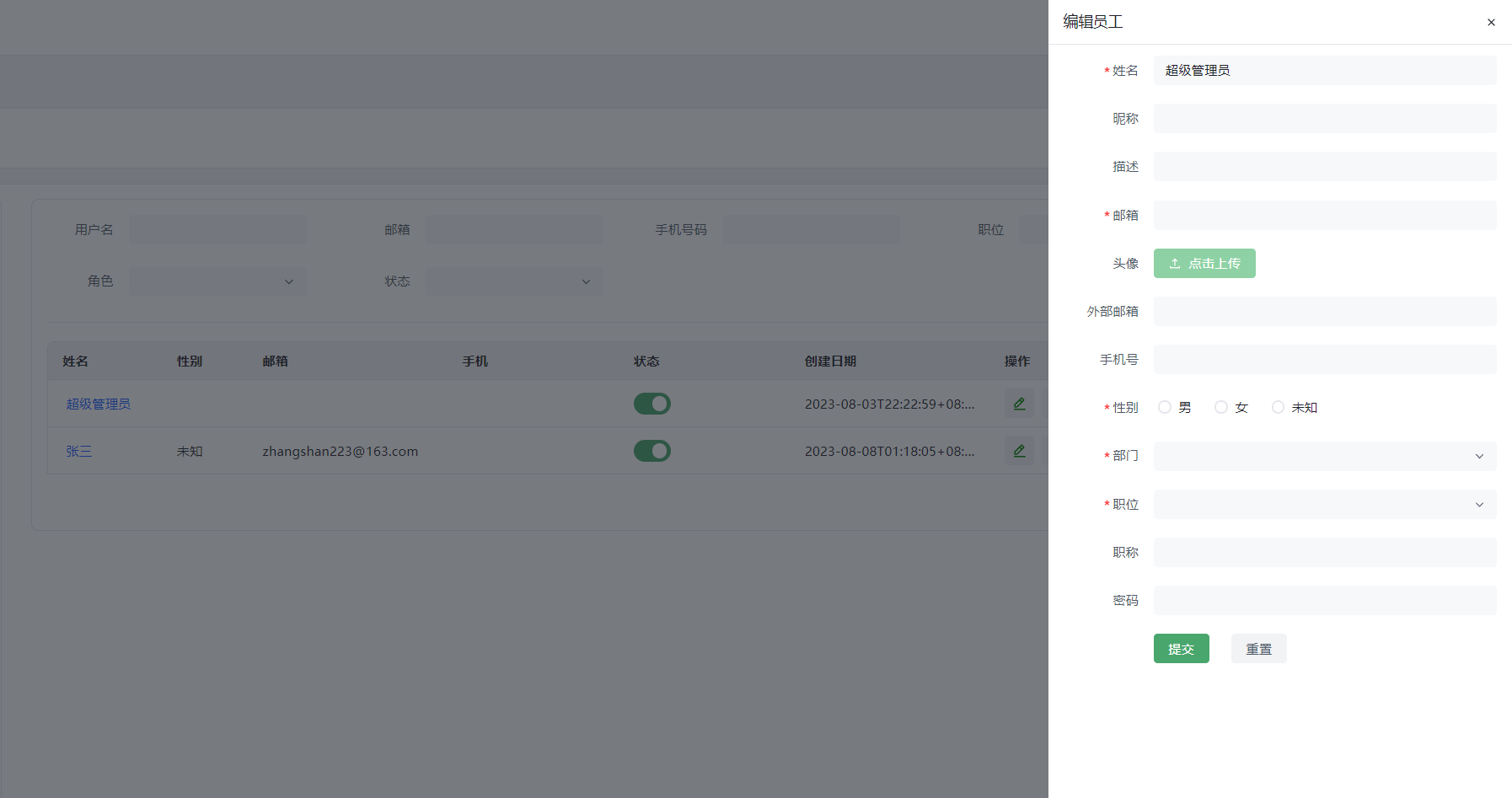Close the 编辑员工 drawer
Image resolution: width=1512 pixels, height=798 pixels.
[1491, 23]
